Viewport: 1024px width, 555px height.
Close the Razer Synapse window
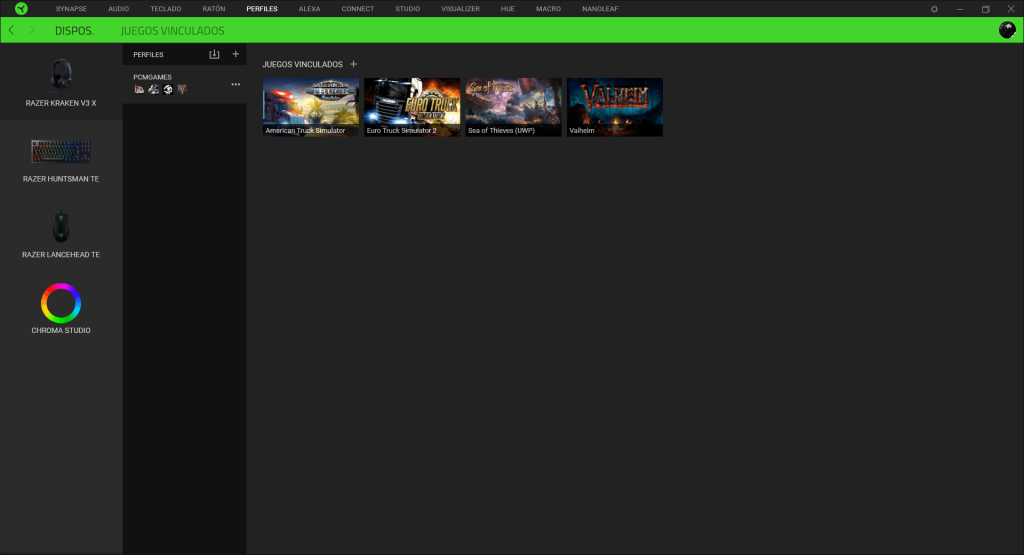[1011, 9]
